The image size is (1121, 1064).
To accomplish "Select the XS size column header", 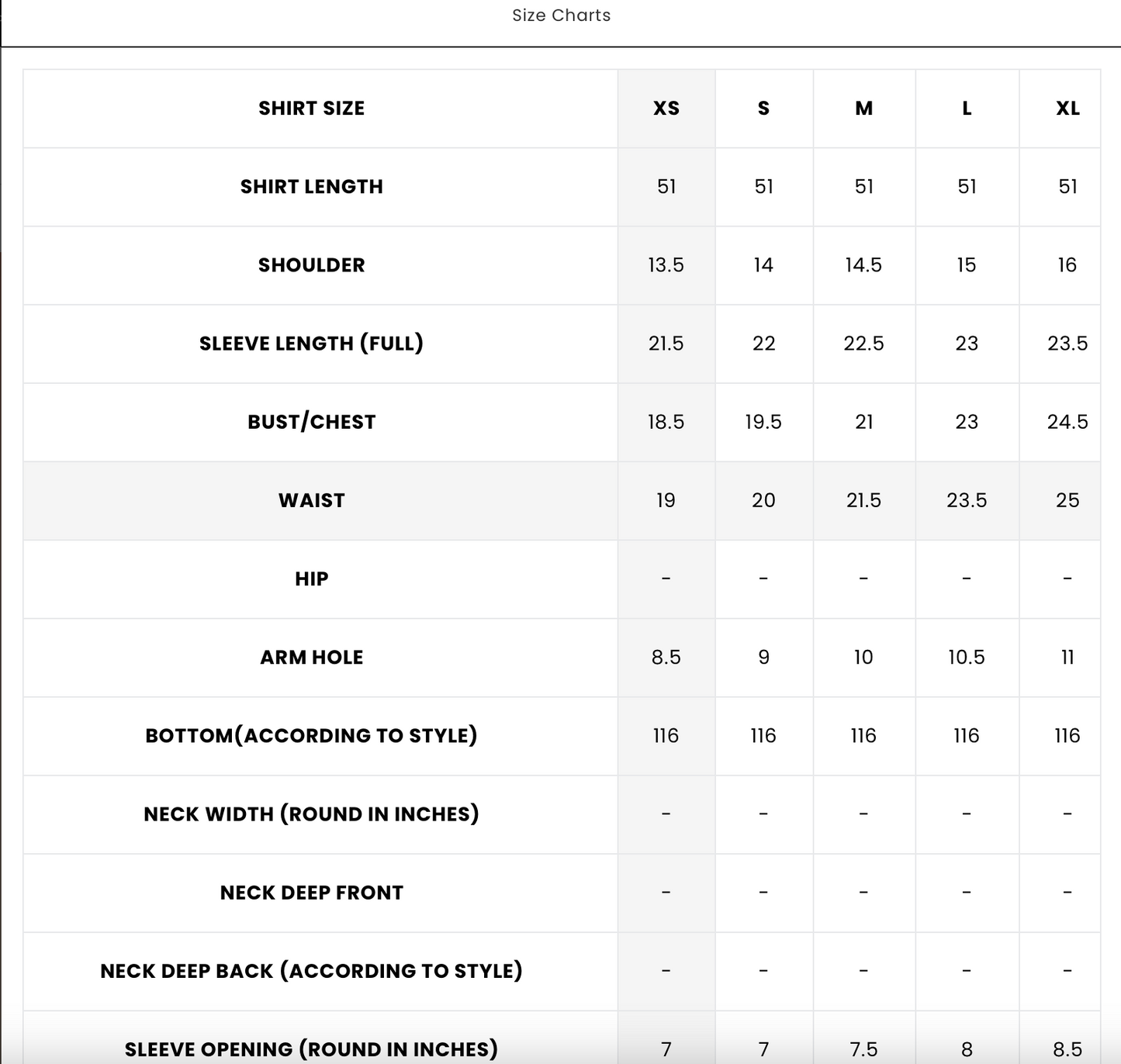I will click(x=666, y=109).
